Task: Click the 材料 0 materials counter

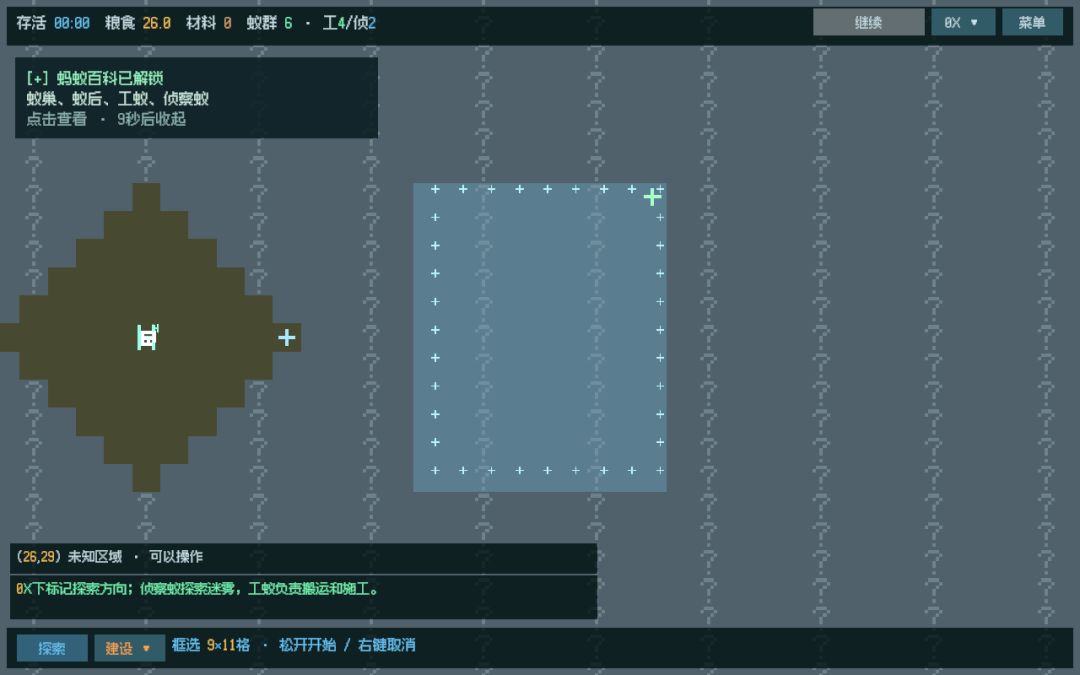Action: pos(209,23)
